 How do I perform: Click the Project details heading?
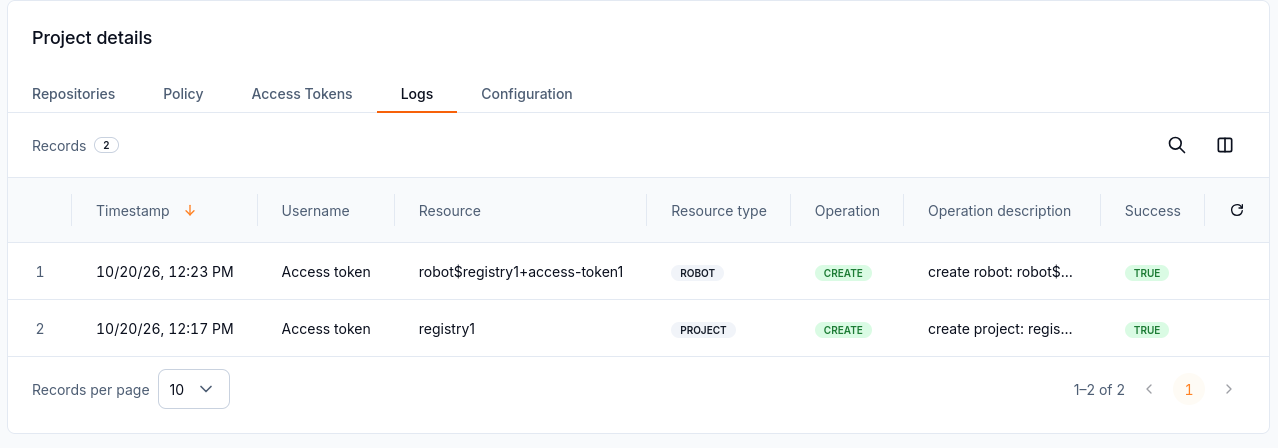pyautogui.click(x=92, y=38)
